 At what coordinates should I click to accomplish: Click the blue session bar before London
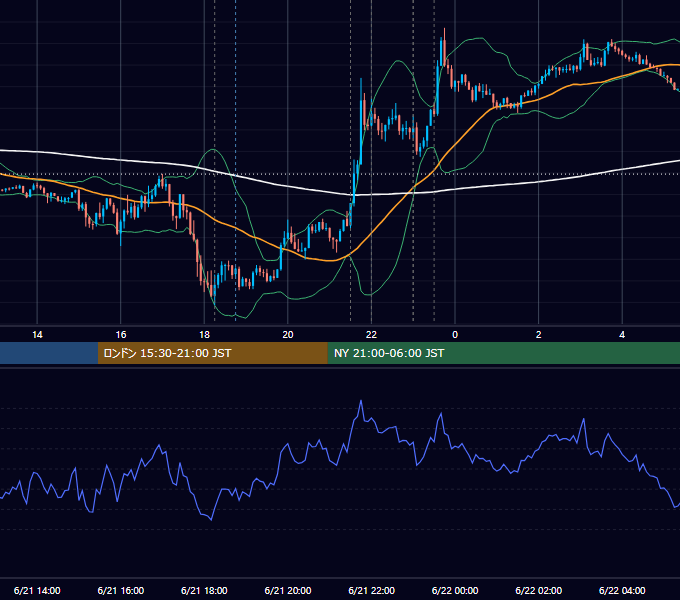(49, 353)
